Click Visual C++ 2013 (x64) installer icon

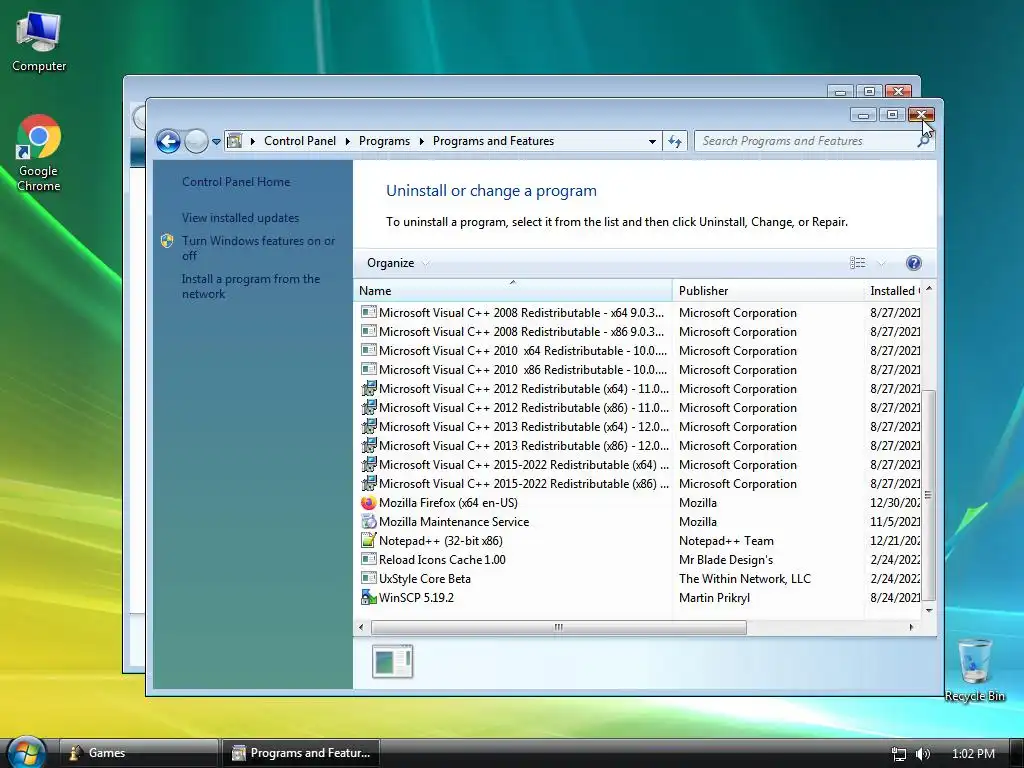[368, 426]
